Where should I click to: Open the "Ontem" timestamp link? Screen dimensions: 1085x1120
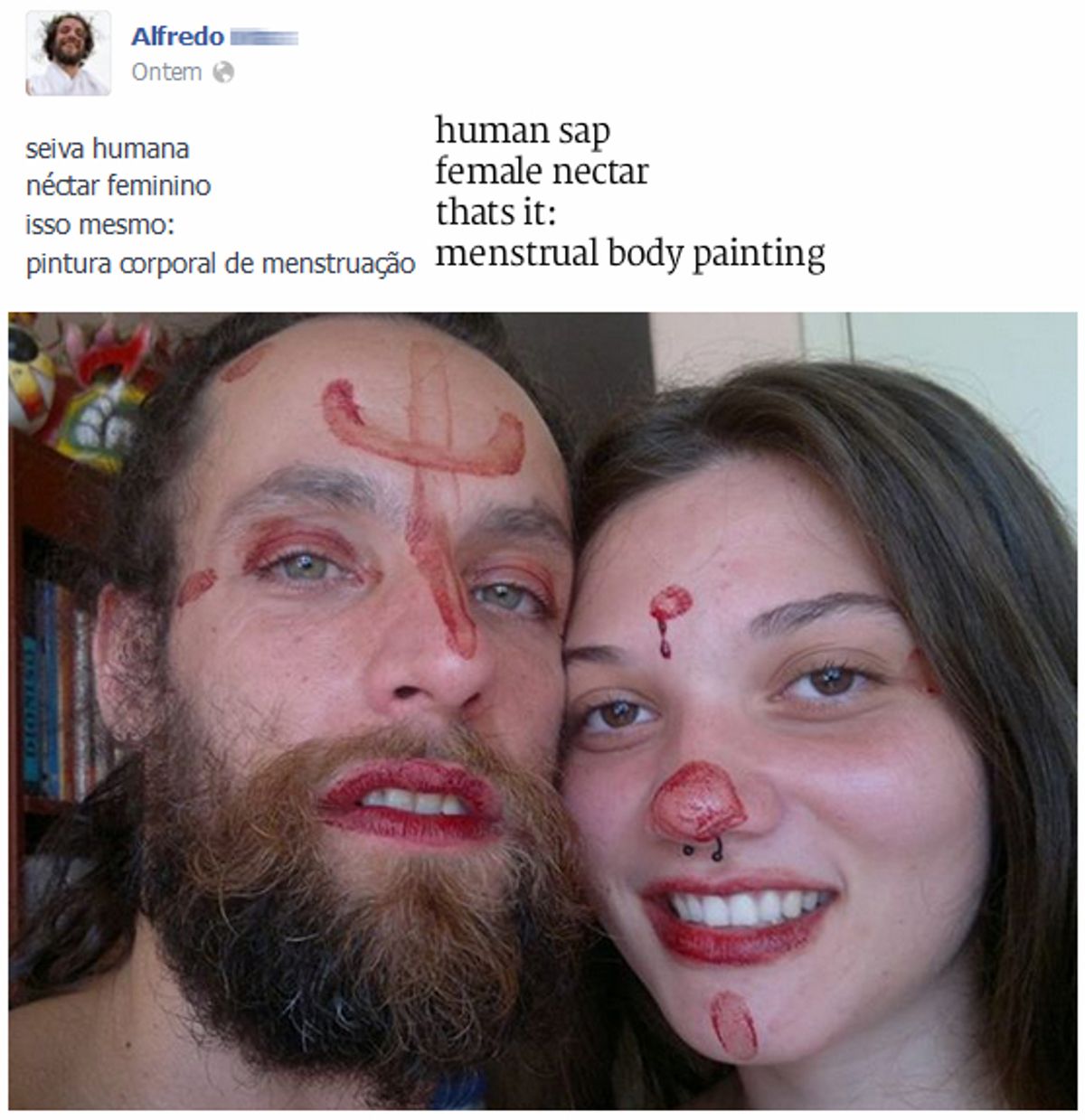pos(166,72)
